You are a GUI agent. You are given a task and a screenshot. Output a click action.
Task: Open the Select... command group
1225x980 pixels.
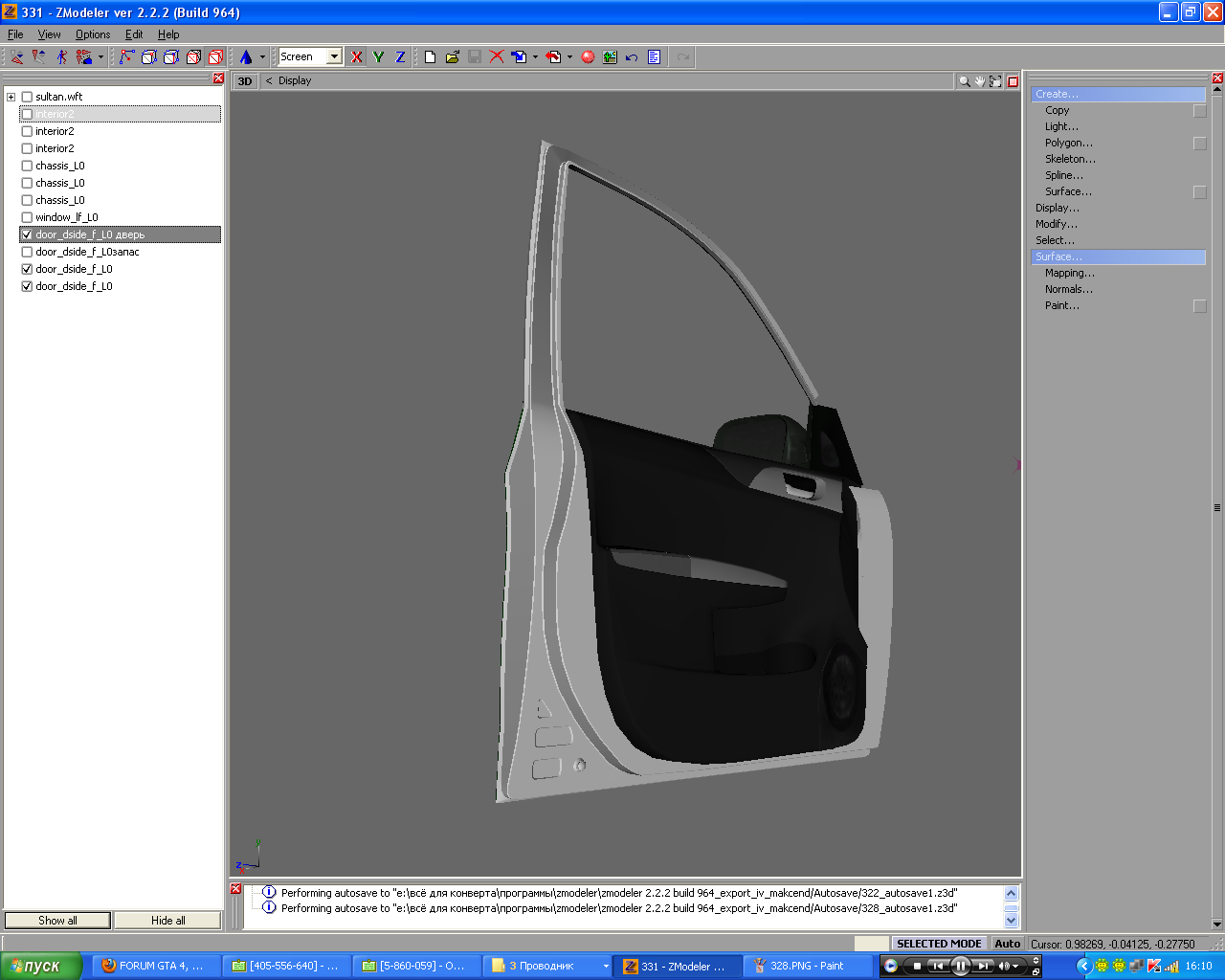tap(1055, 241)
